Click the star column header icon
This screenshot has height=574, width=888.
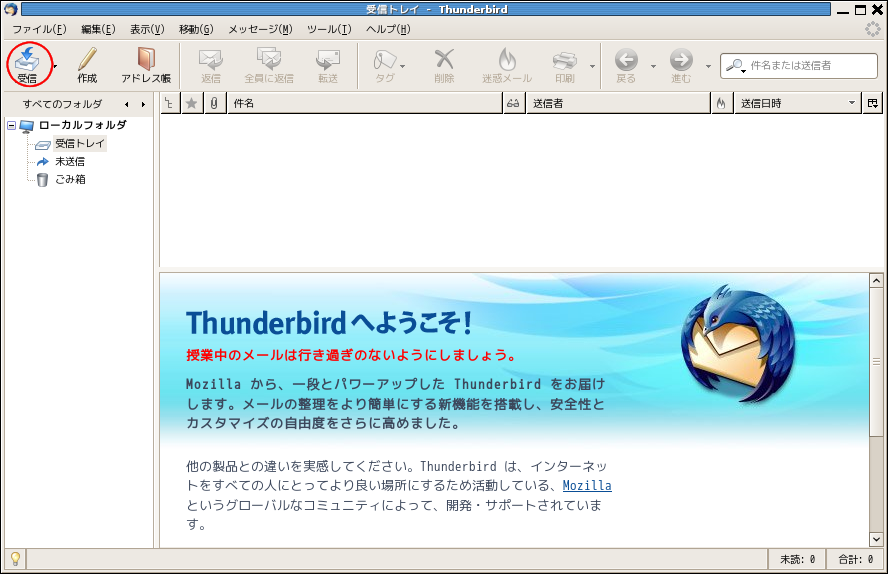(192, 103)
